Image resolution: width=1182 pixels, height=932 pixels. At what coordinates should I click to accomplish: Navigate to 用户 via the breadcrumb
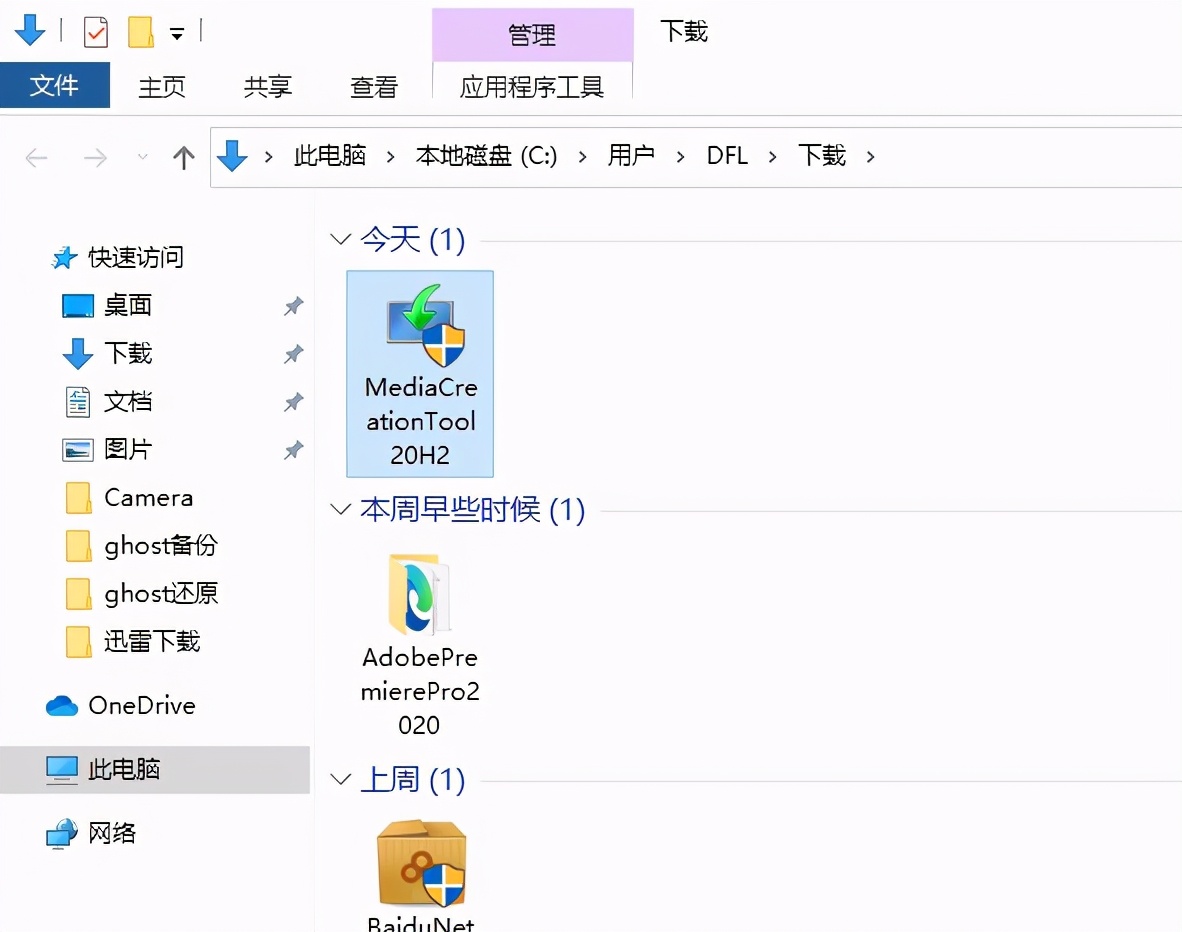pos(631,155)
